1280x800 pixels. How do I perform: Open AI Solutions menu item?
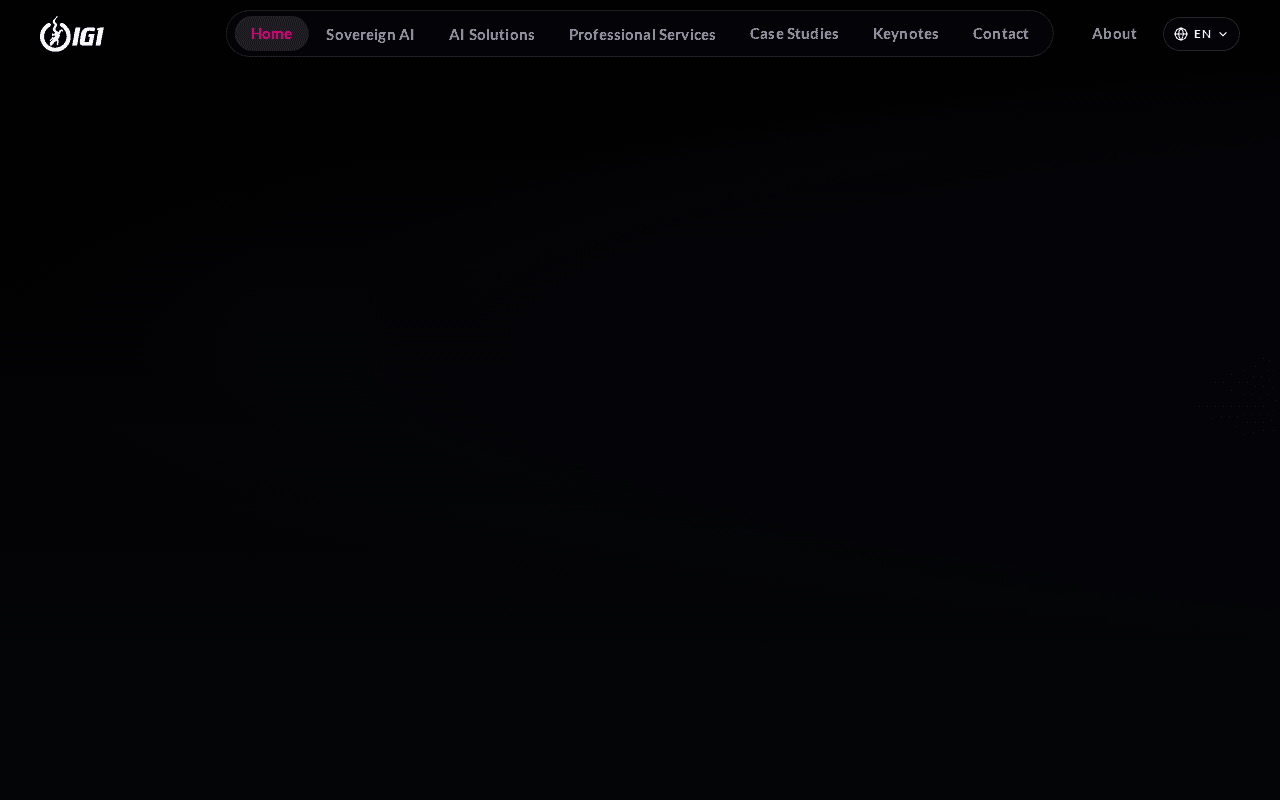pos(492,34)
